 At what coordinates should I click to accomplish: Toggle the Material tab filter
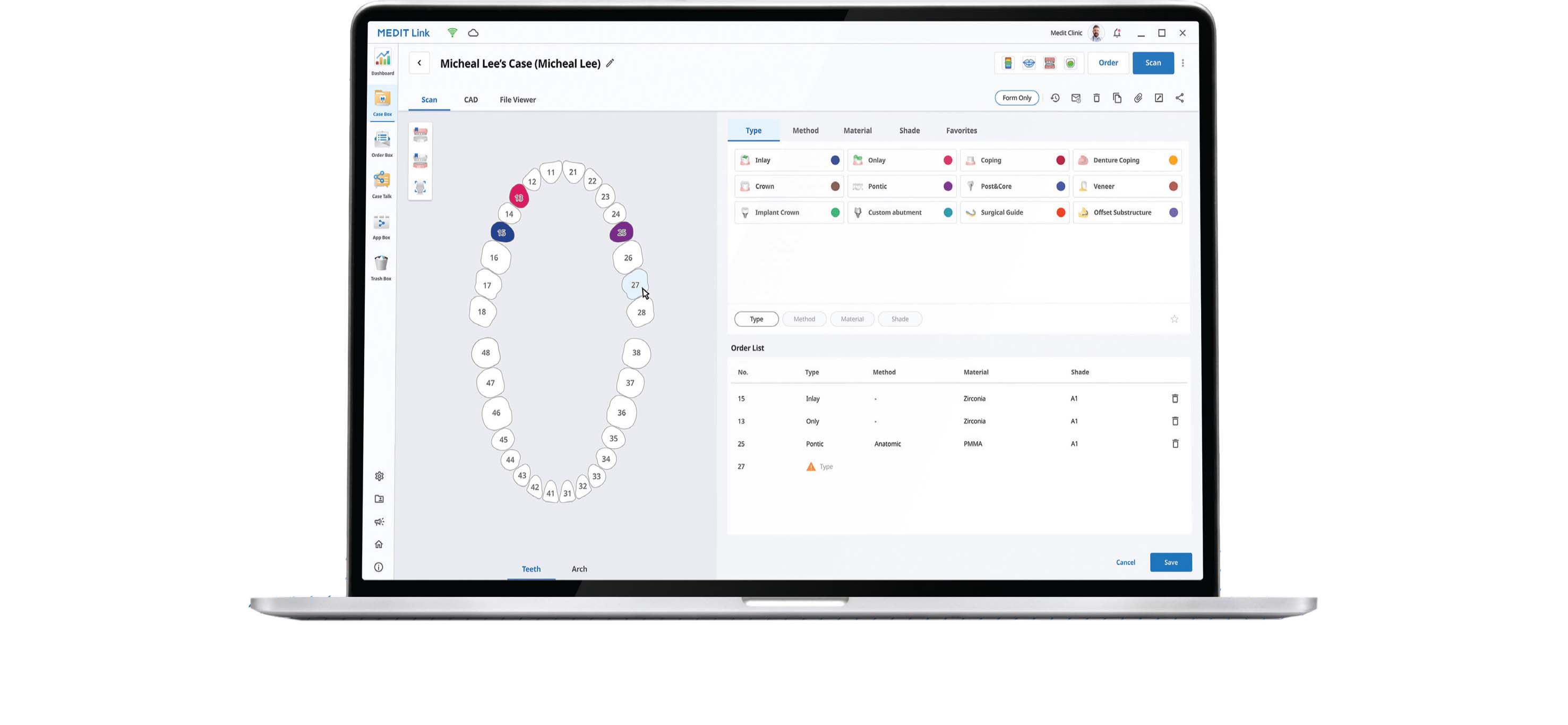point(852,318)
